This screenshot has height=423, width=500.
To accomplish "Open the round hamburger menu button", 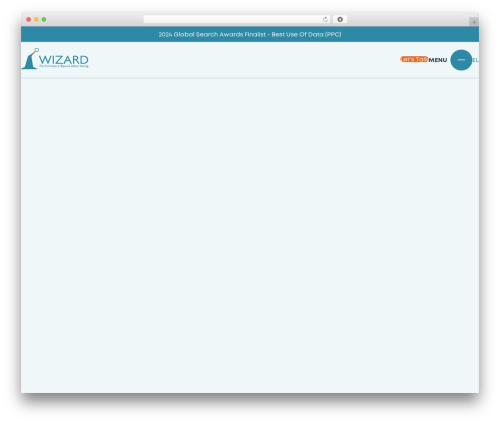I will pyautogui.click(x=461, y=60).
